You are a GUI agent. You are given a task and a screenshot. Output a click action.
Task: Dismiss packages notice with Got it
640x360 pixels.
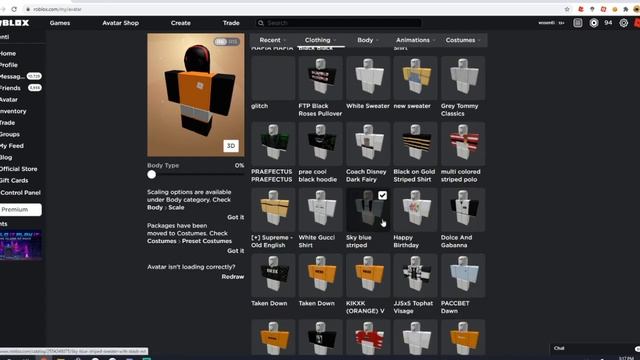click(236, 251)
